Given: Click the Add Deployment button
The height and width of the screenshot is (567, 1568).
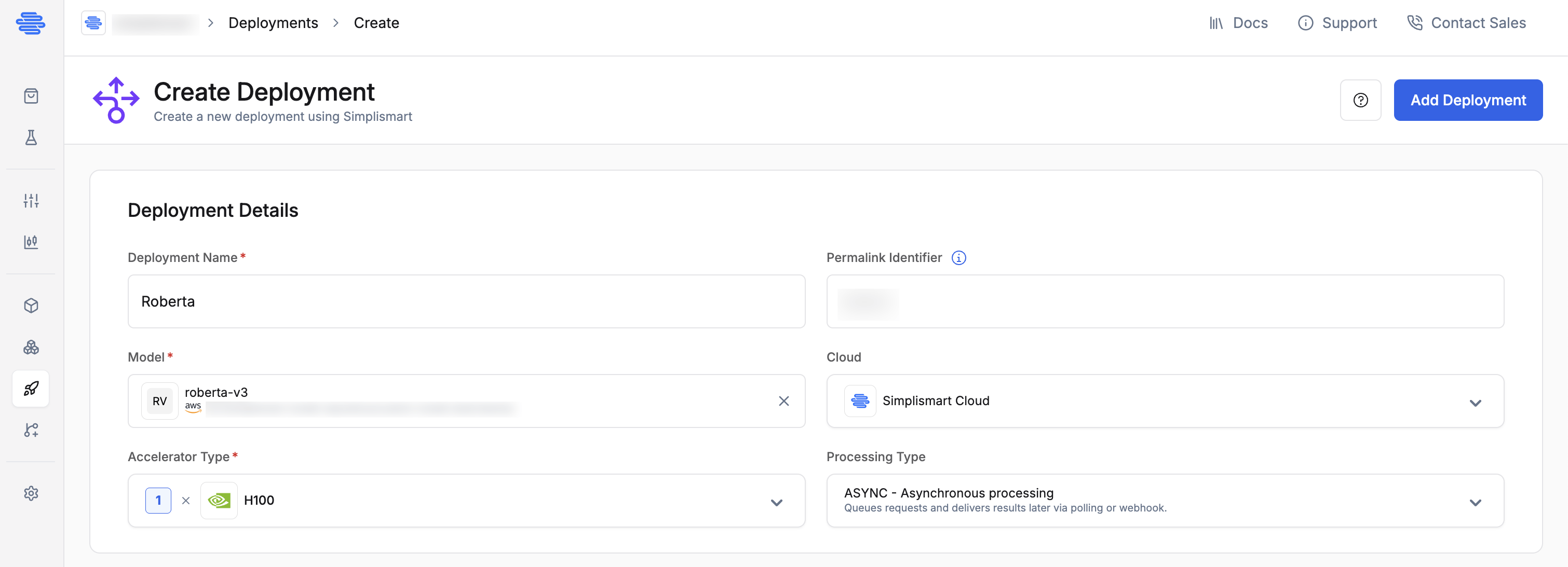Looking at the screenshot, I should click(1468, 101).
